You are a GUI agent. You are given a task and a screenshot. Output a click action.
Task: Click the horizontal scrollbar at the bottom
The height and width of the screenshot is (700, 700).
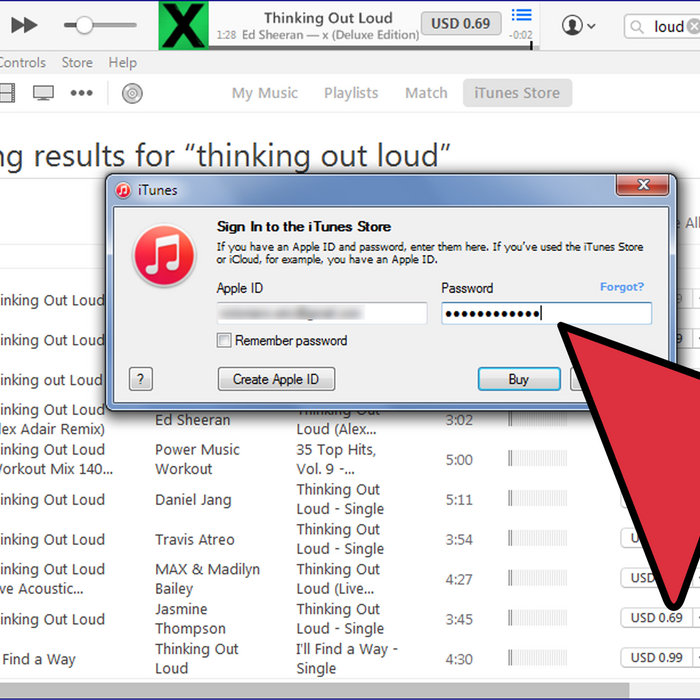click(x=315, y=690)
